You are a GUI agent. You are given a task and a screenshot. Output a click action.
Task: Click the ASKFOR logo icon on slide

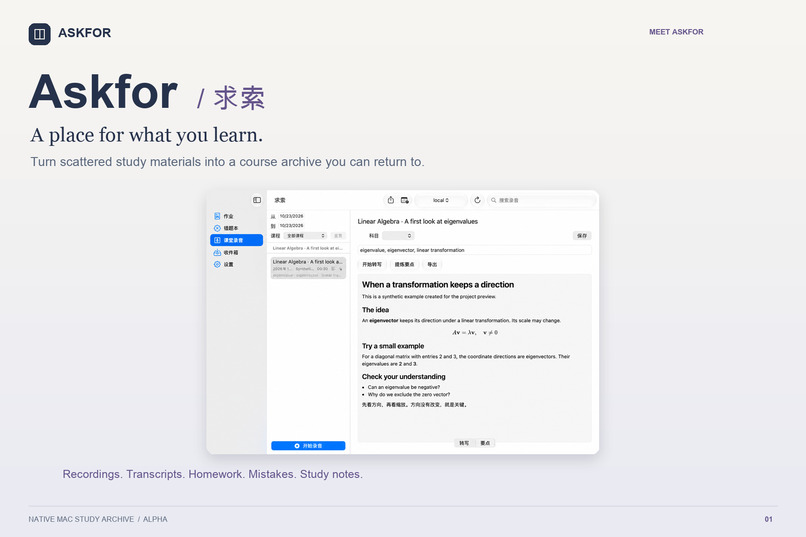pyautogui.click(x=40, y=34)
